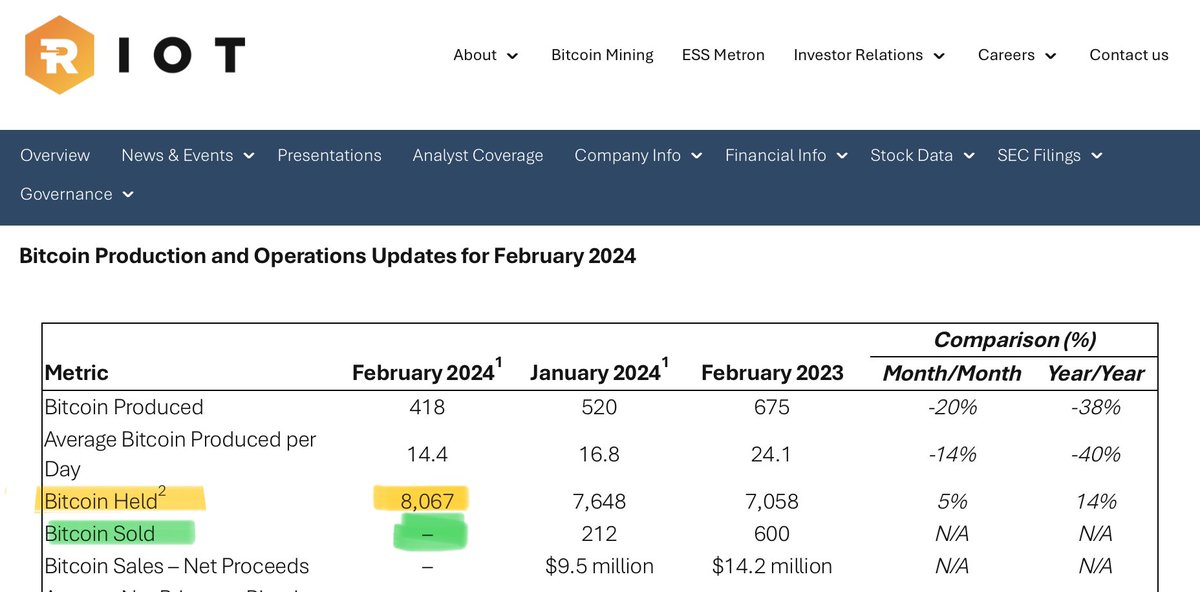Click the 14.4 daily average value

427,454
